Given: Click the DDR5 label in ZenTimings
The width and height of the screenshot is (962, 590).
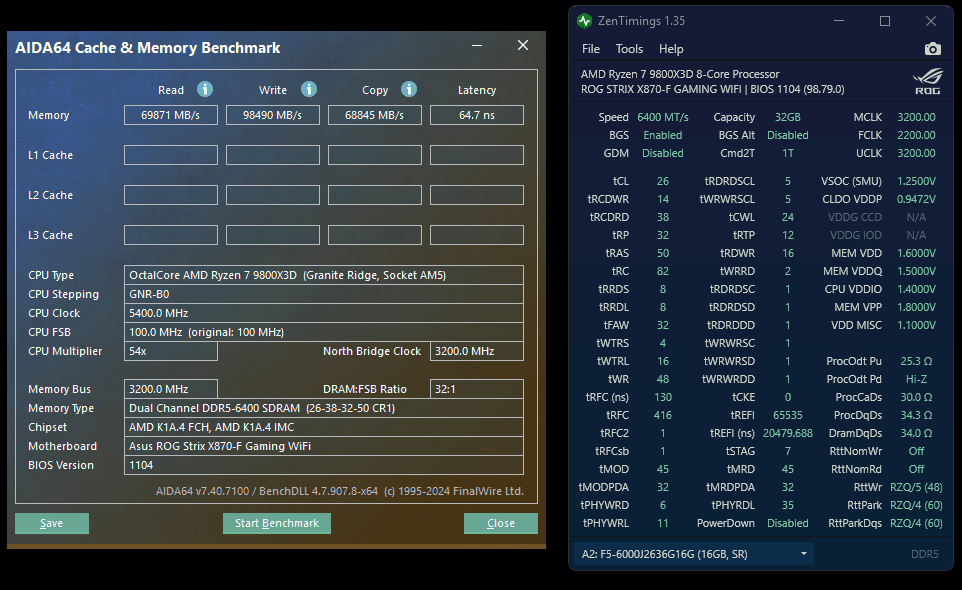Looking at the screenshot, I should 925,554.
